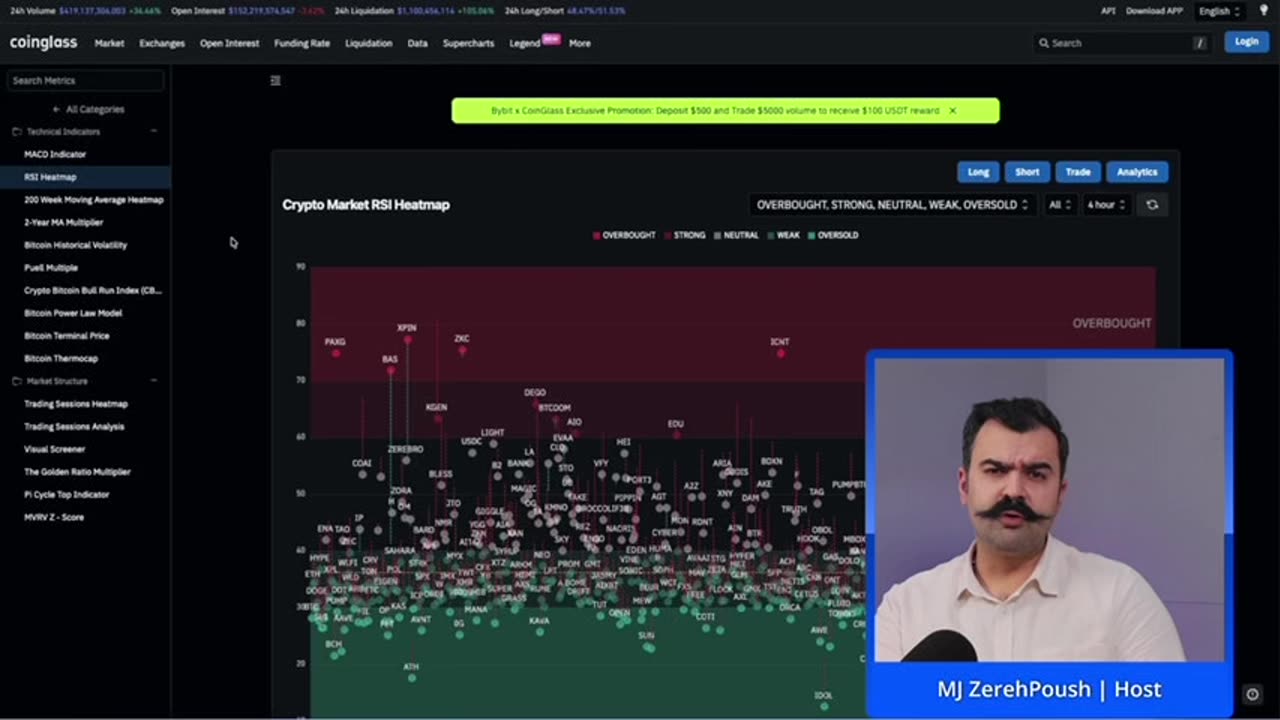Toggle STRONG legend entry
The image size is (1280, 720).
pyautogui.click(x=685, y=235)
